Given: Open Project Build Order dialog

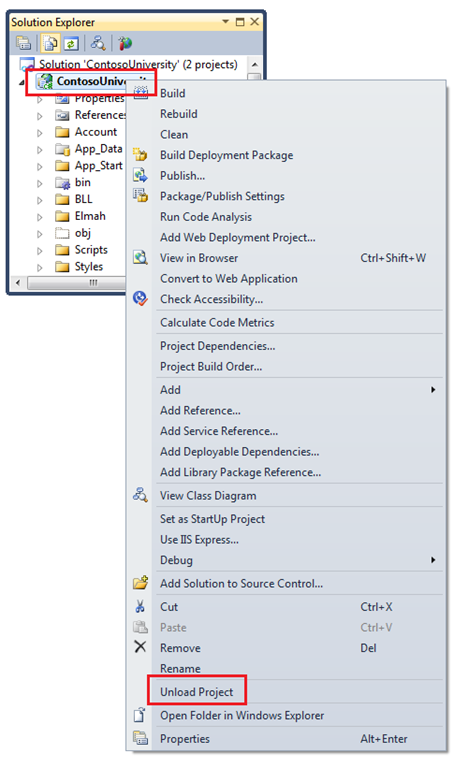Looking at the screenshot, I should [211, 366].
